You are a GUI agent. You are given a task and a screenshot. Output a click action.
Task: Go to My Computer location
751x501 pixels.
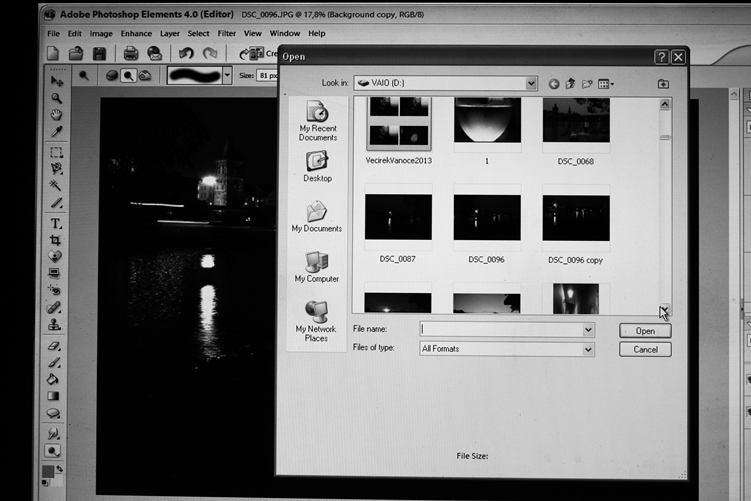coord(317,267)
